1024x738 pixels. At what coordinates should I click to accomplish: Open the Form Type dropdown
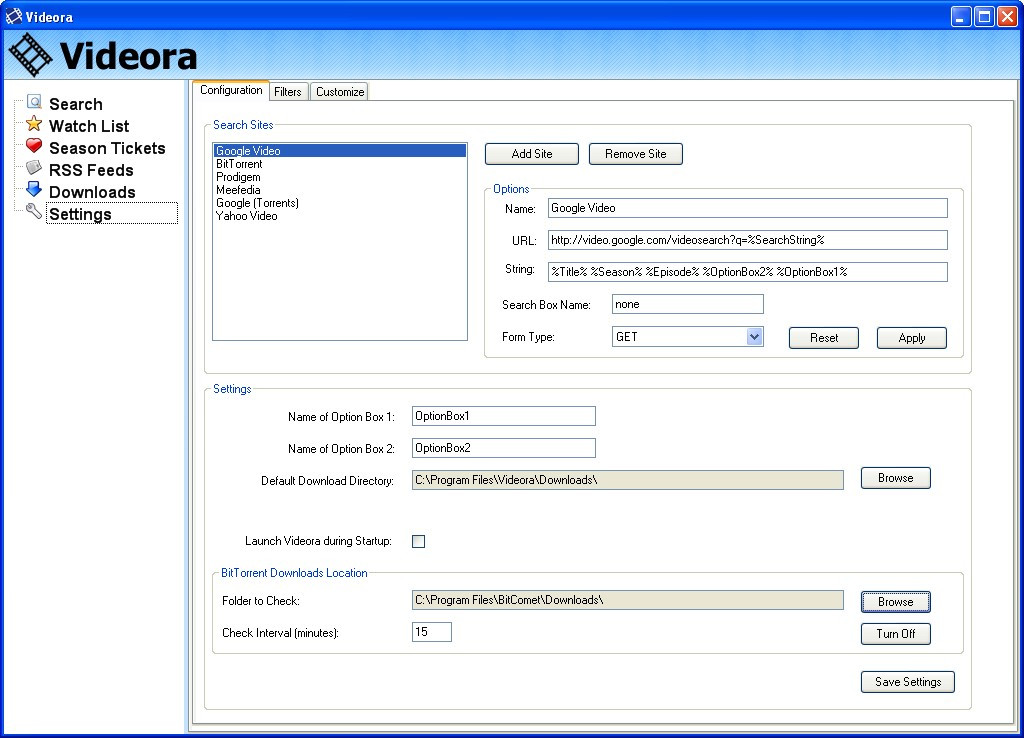coord(754,337)
